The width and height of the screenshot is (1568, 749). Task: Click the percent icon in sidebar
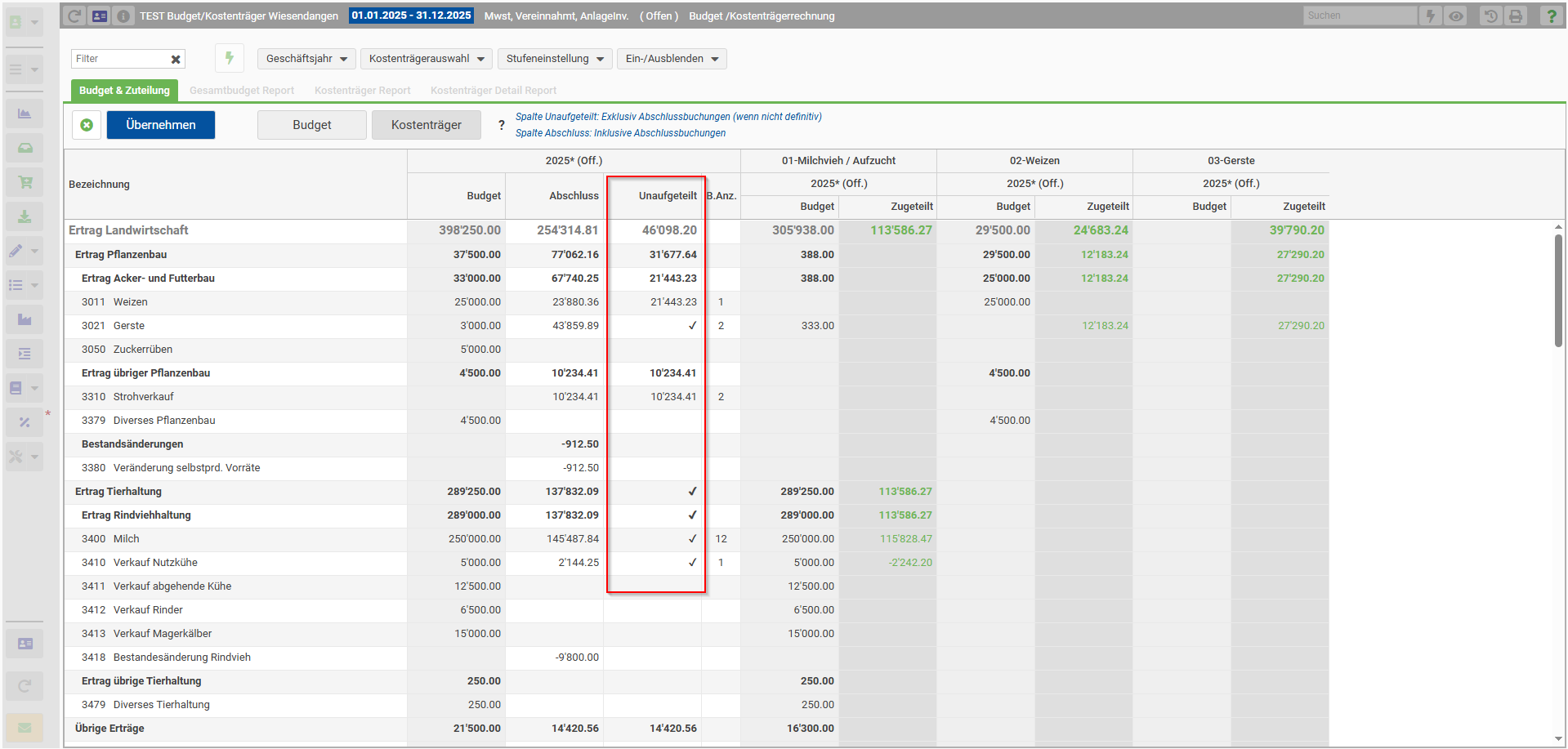(x=25, y=422)
